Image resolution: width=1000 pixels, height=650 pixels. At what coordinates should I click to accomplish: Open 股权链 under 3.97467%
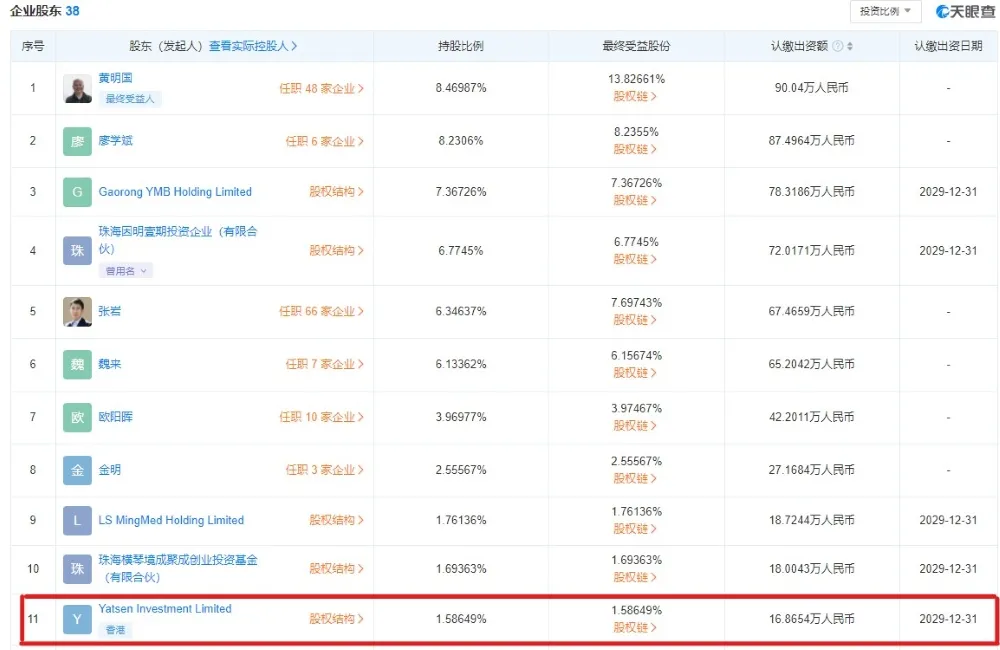tap(635, 426)
